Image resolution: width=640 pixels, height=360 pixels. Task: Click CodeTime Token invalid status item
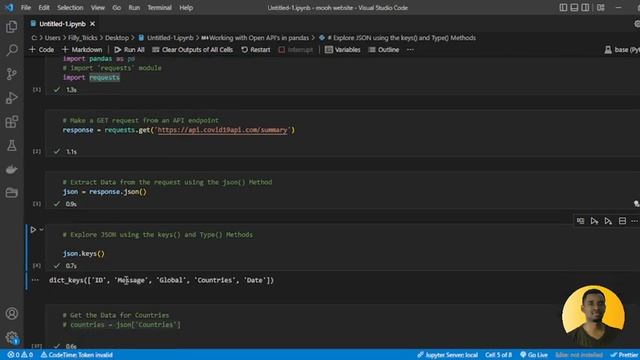(x=77, y=355)
